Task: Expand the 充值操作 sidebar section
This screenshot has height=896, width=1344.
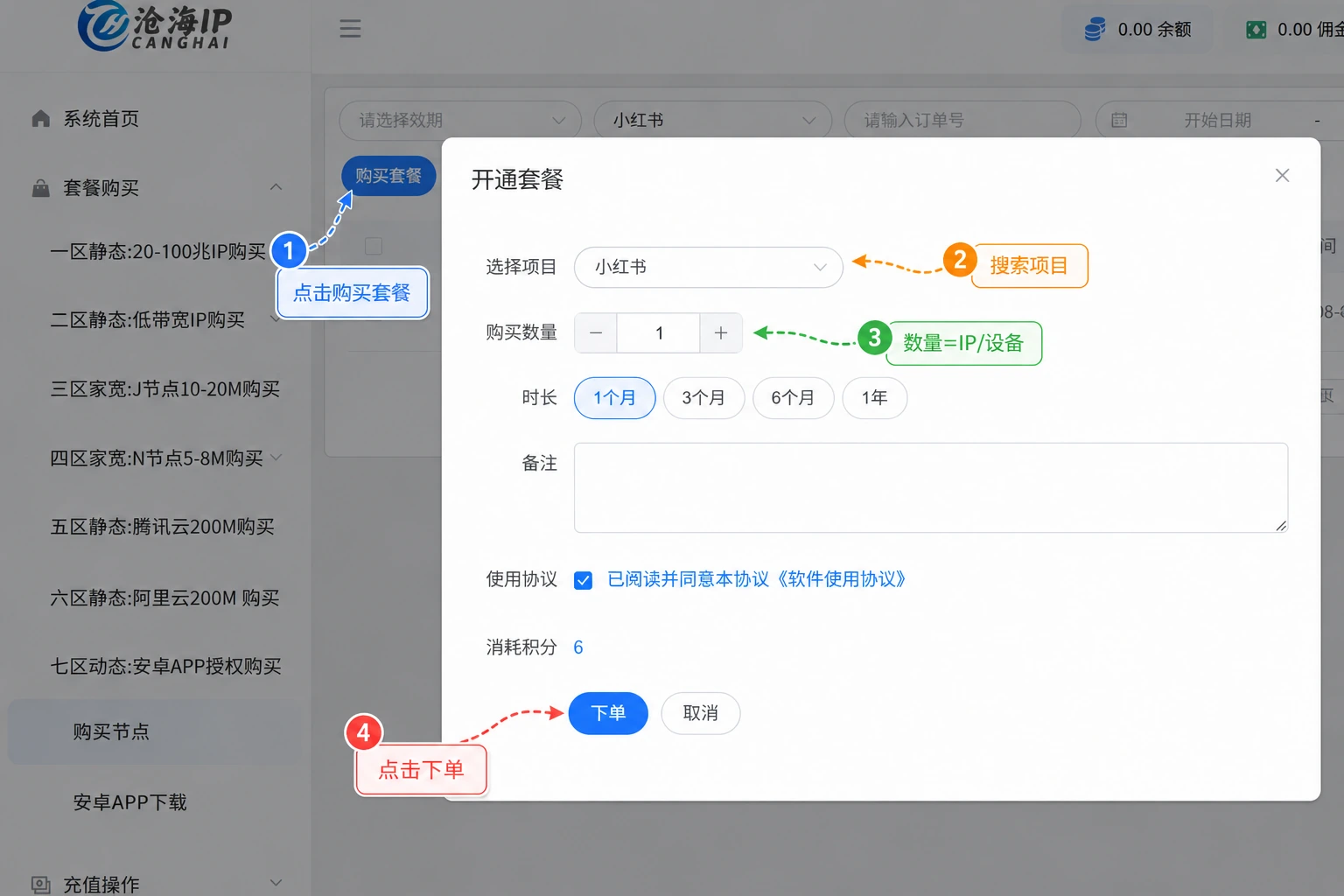Action: coord(276,883)
